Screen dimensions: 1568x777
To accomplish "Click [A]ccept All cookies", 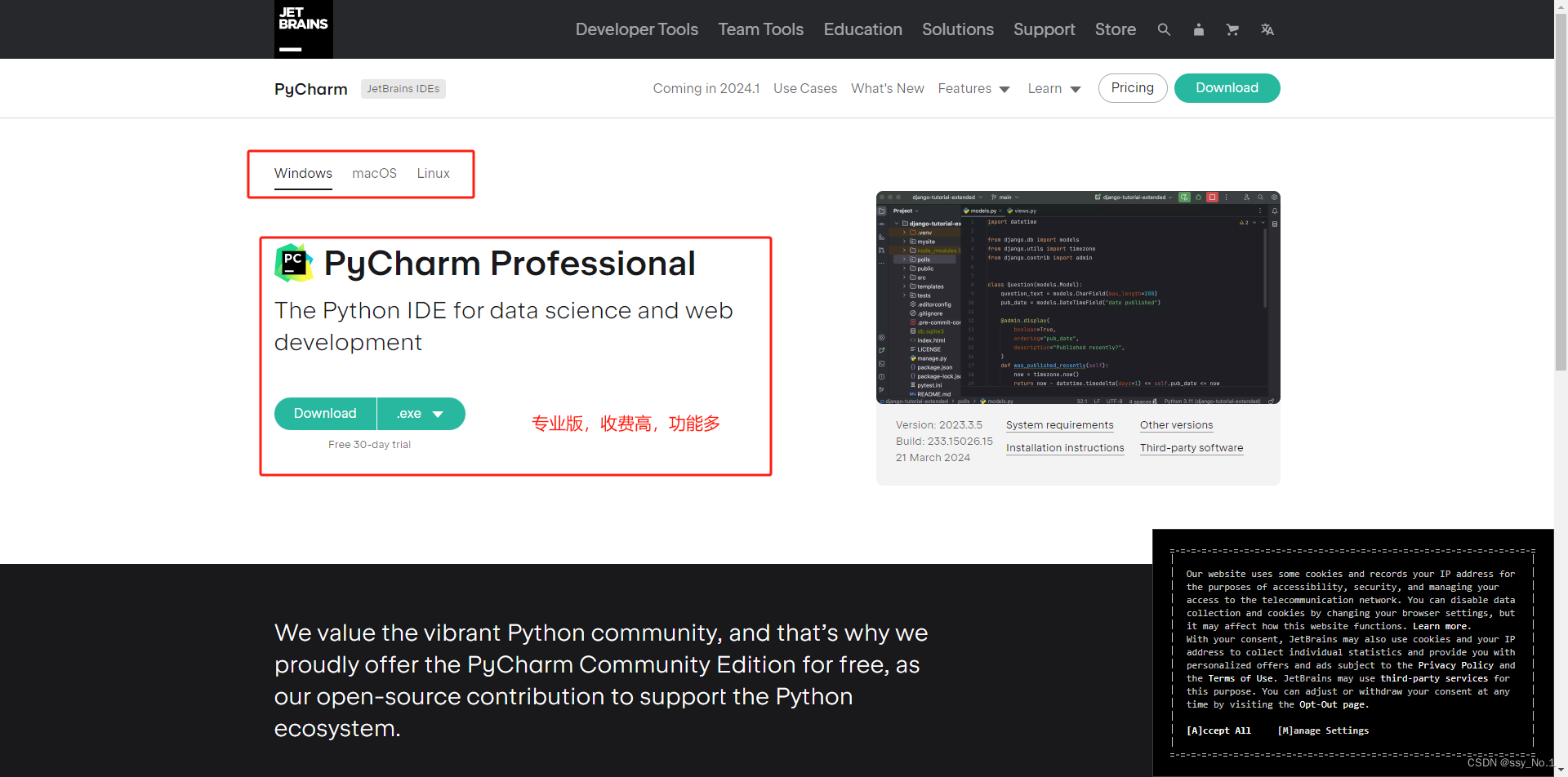I will click(x=1218, y=730).
